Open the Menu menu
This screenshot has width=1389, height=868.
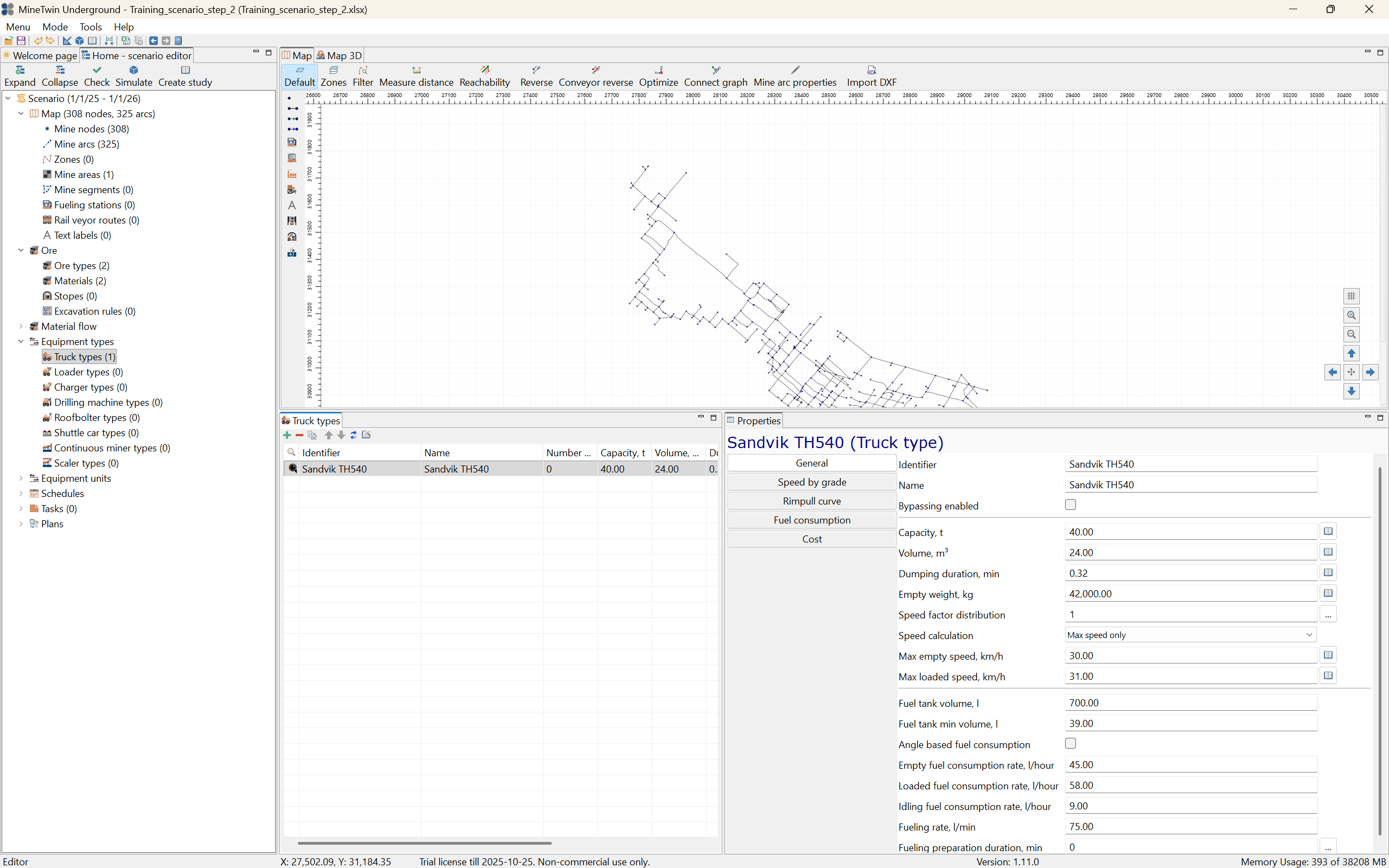click(18, 27)
